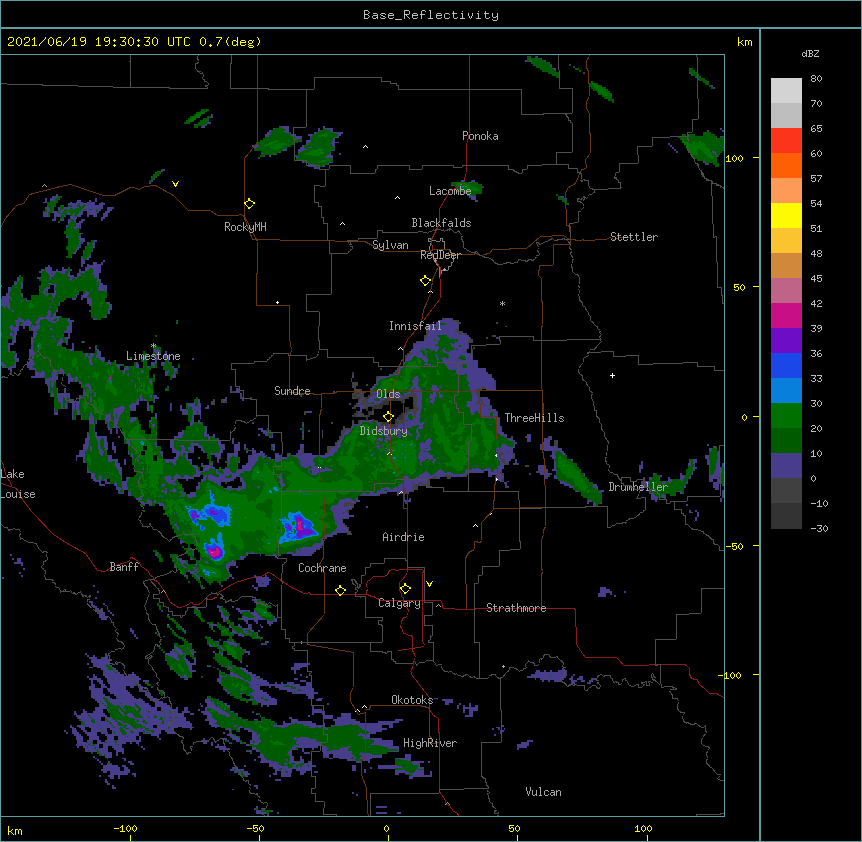Image resolution: width=862 pixels, height=842 pixels.
Task: Click the Innisfail label
Action: click(x=415, y=326)
